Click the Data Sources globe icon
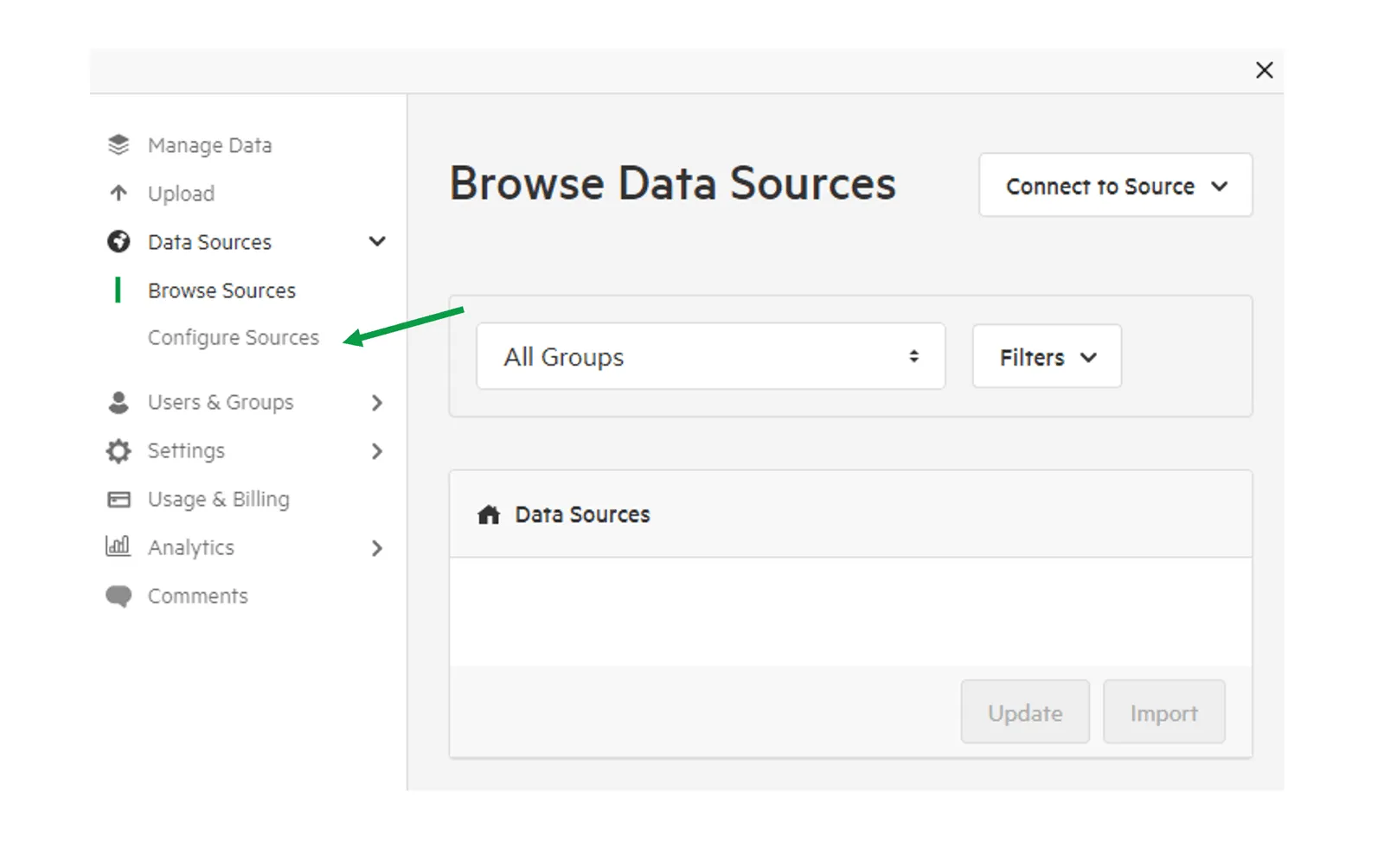 pos(119,241)
